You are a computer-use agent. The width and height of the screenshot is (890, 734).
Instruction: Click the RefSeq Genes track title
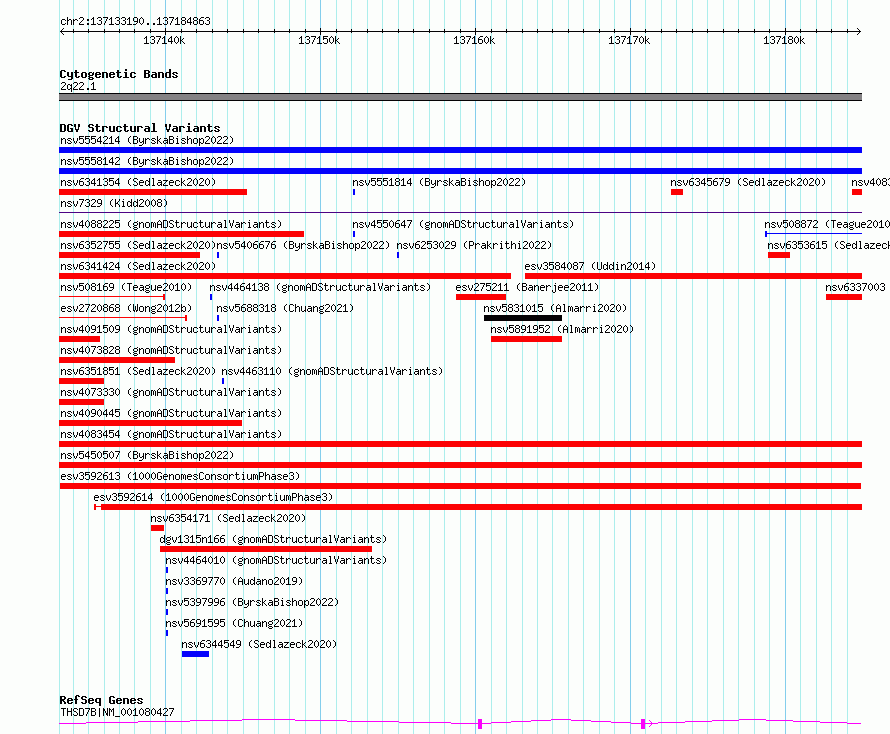coord(101,700)
